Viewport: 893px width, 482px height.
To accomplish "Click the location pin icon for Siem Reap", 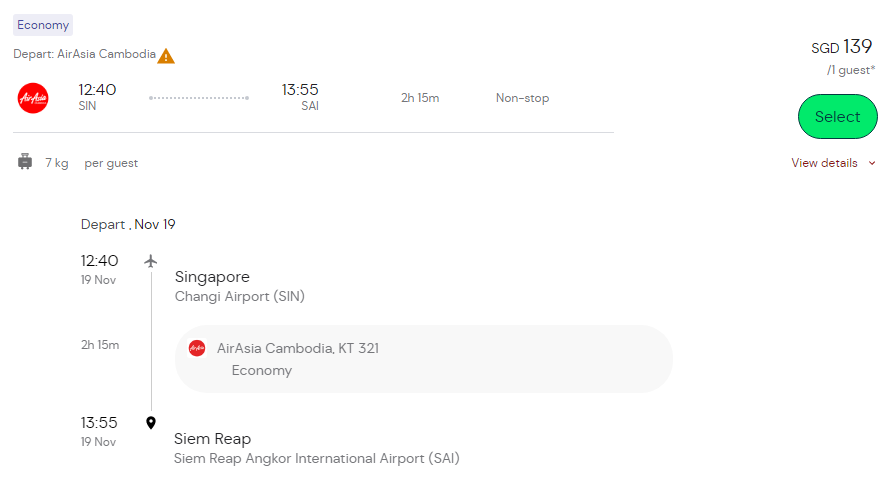I will [151, 423].
